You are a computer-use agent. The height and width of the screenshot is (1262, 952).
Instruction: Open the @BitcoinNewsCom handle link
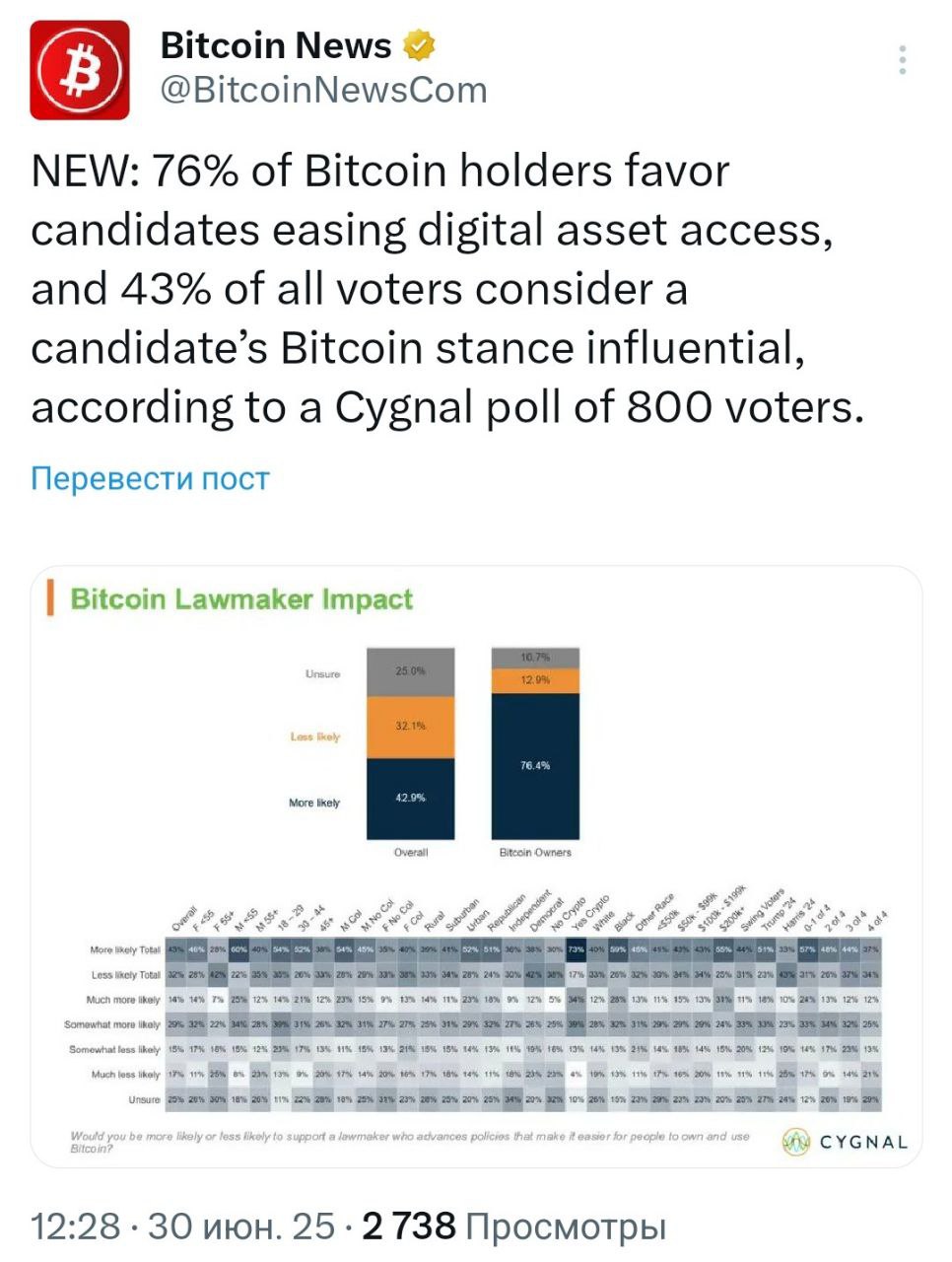point(323,90)
